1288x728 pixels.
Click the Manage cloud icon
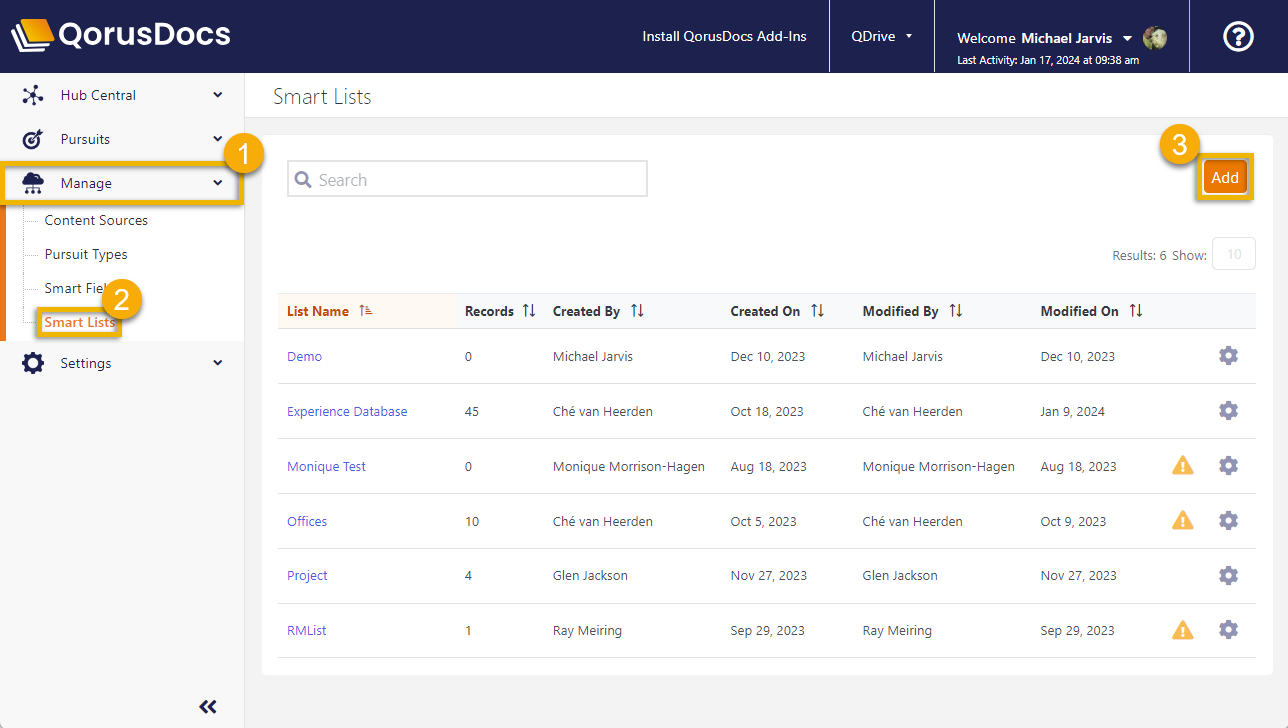pyautogui.click(x=33, y=183)
